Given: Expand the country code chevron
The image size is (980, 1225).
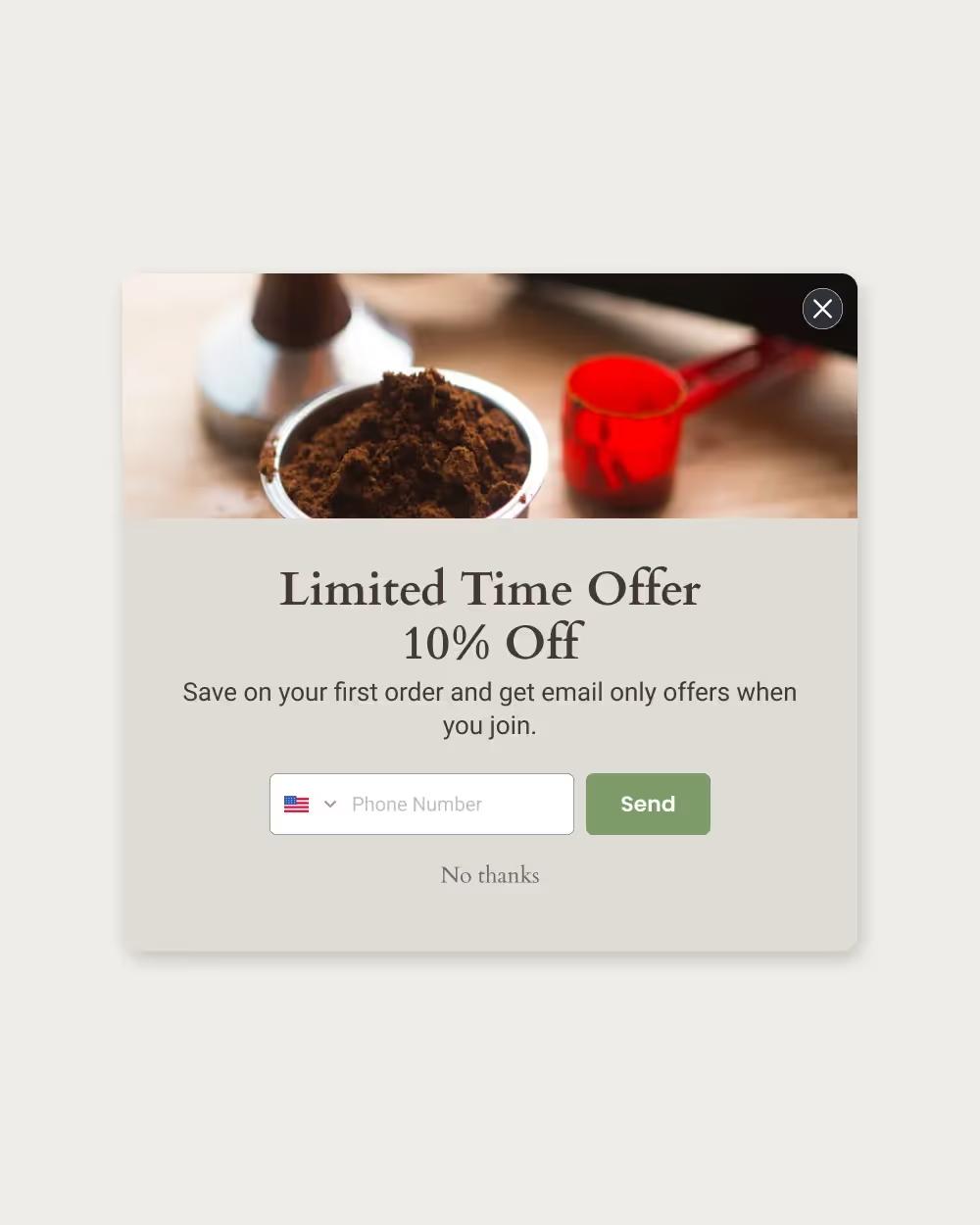Looking at the screenshot, I should 330,805.
